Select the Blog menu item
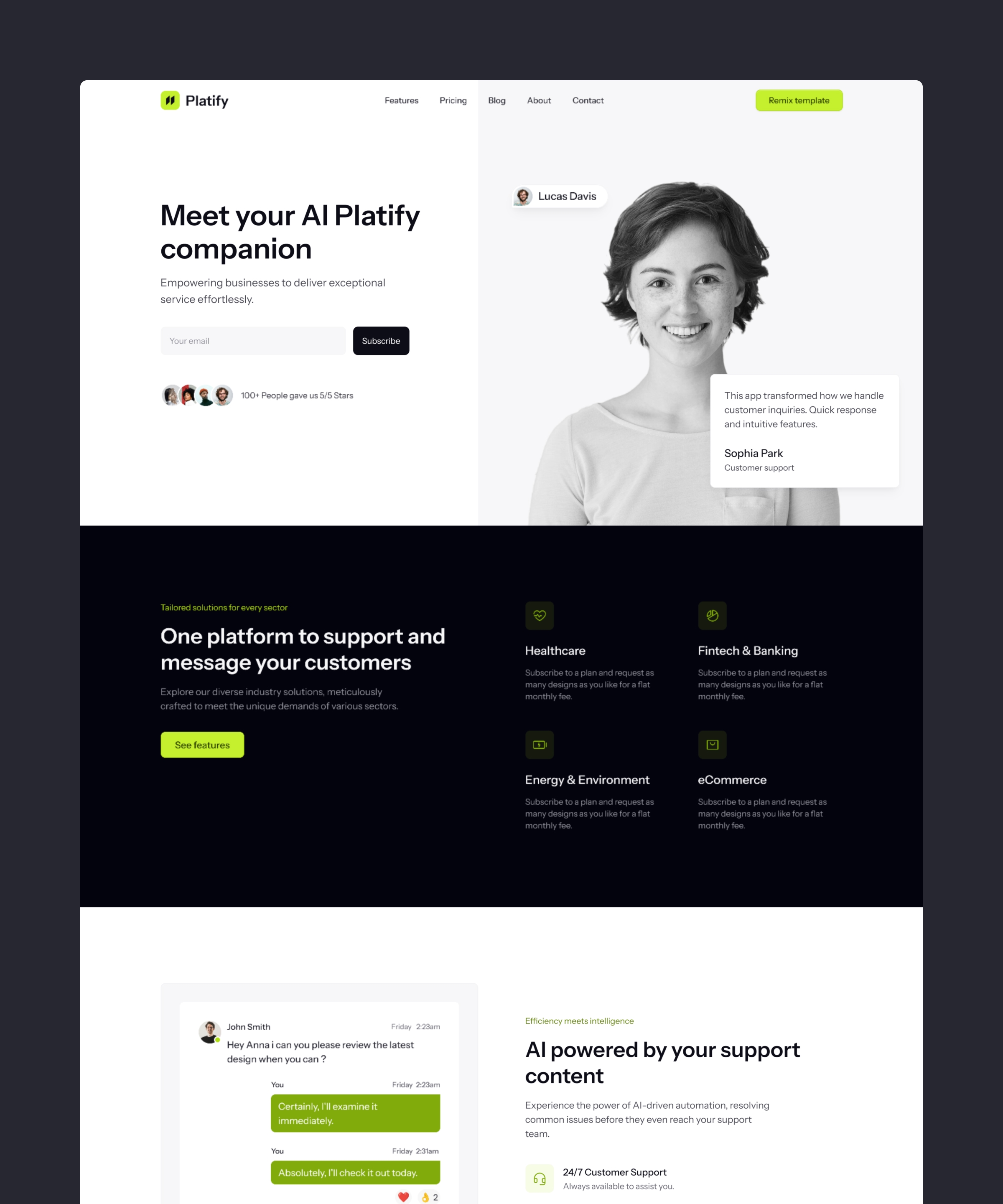This screenshot has width=1003, height=1204. pyautogui.click(x=497, y=100)
